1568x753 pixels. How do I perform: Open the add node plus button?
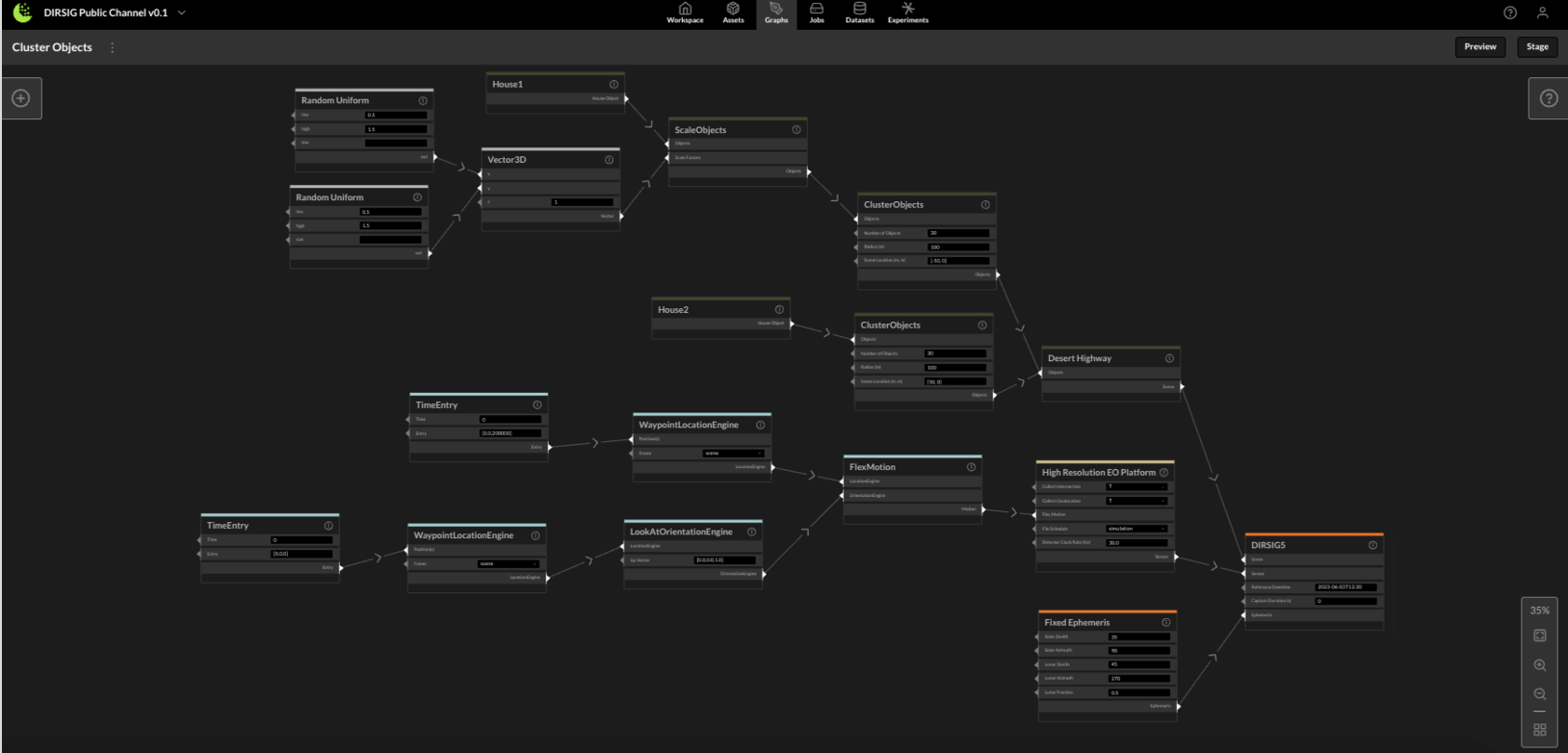pyautogui.click(x=21, y=98)
